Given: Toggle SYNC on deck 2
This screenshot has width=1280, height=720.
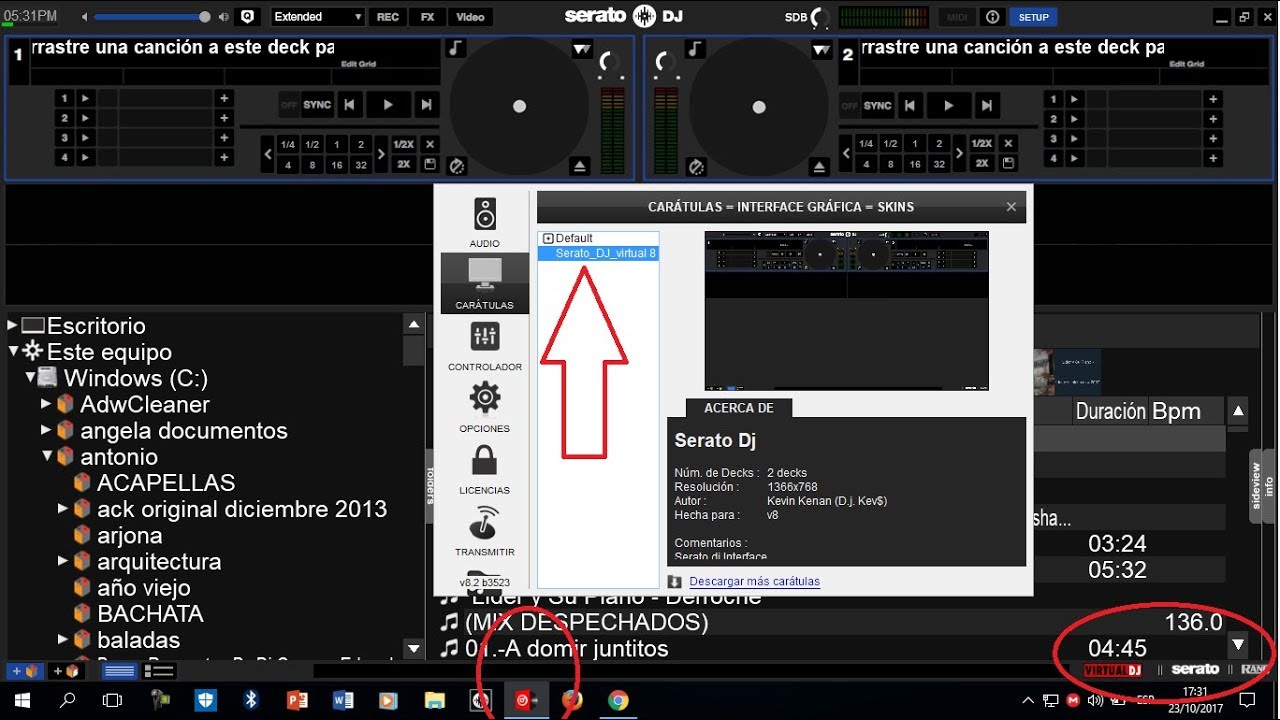Looking at the screenshot, I should pos(877,105).
